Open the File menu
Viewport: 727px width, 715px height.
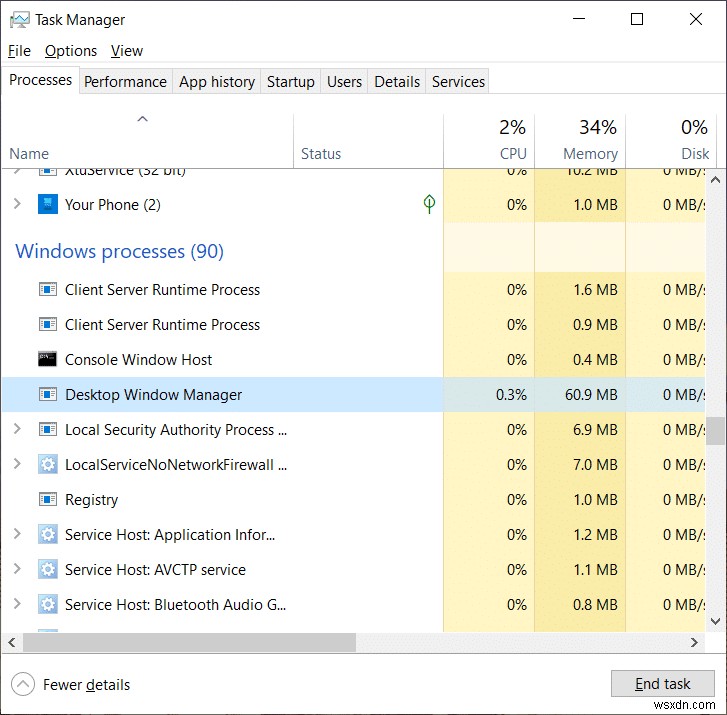tap(19, 51)
